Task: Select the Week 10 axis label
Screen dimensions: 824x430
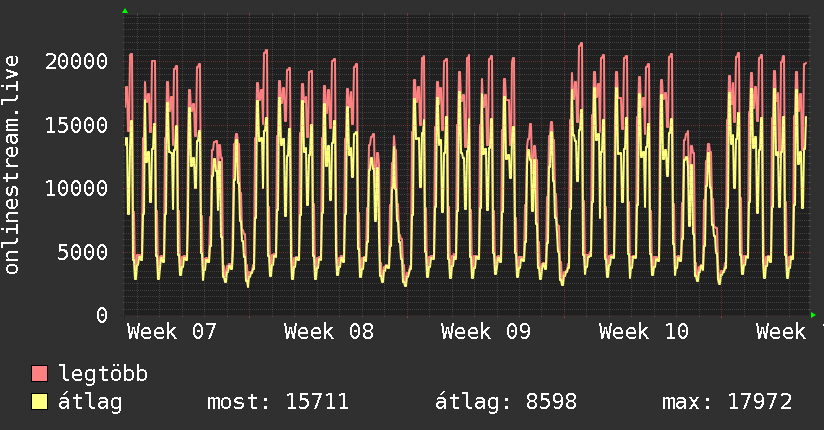Action: pos(643,331)
